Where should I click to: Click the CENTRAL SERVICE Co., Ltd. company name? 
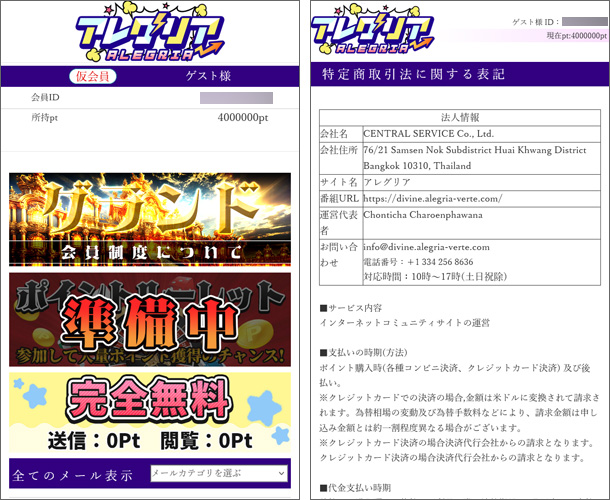428,133
